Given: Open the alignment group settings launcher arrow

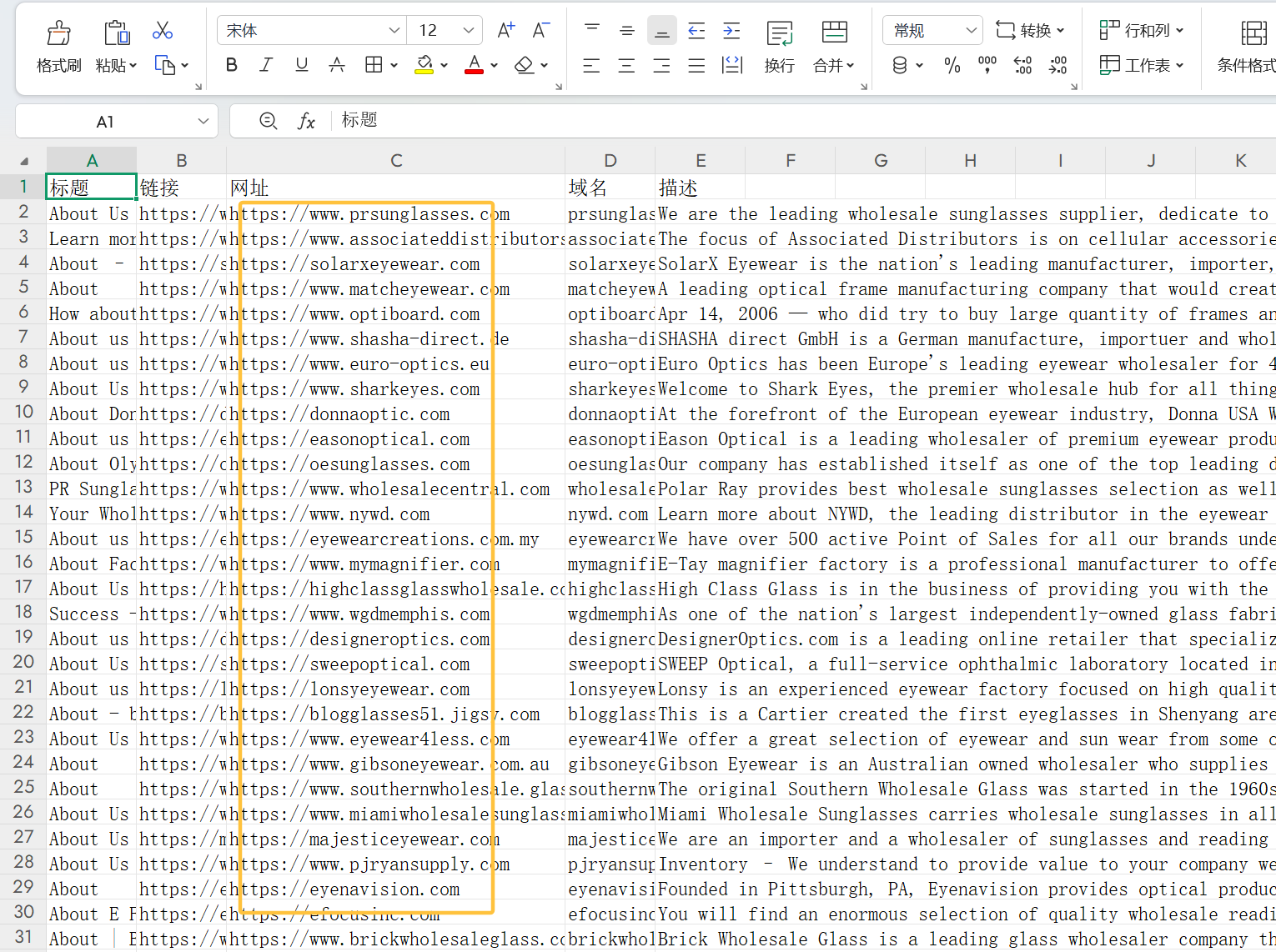Looking at the screenshot, I should pyautogui.click(x=864, y=86).
